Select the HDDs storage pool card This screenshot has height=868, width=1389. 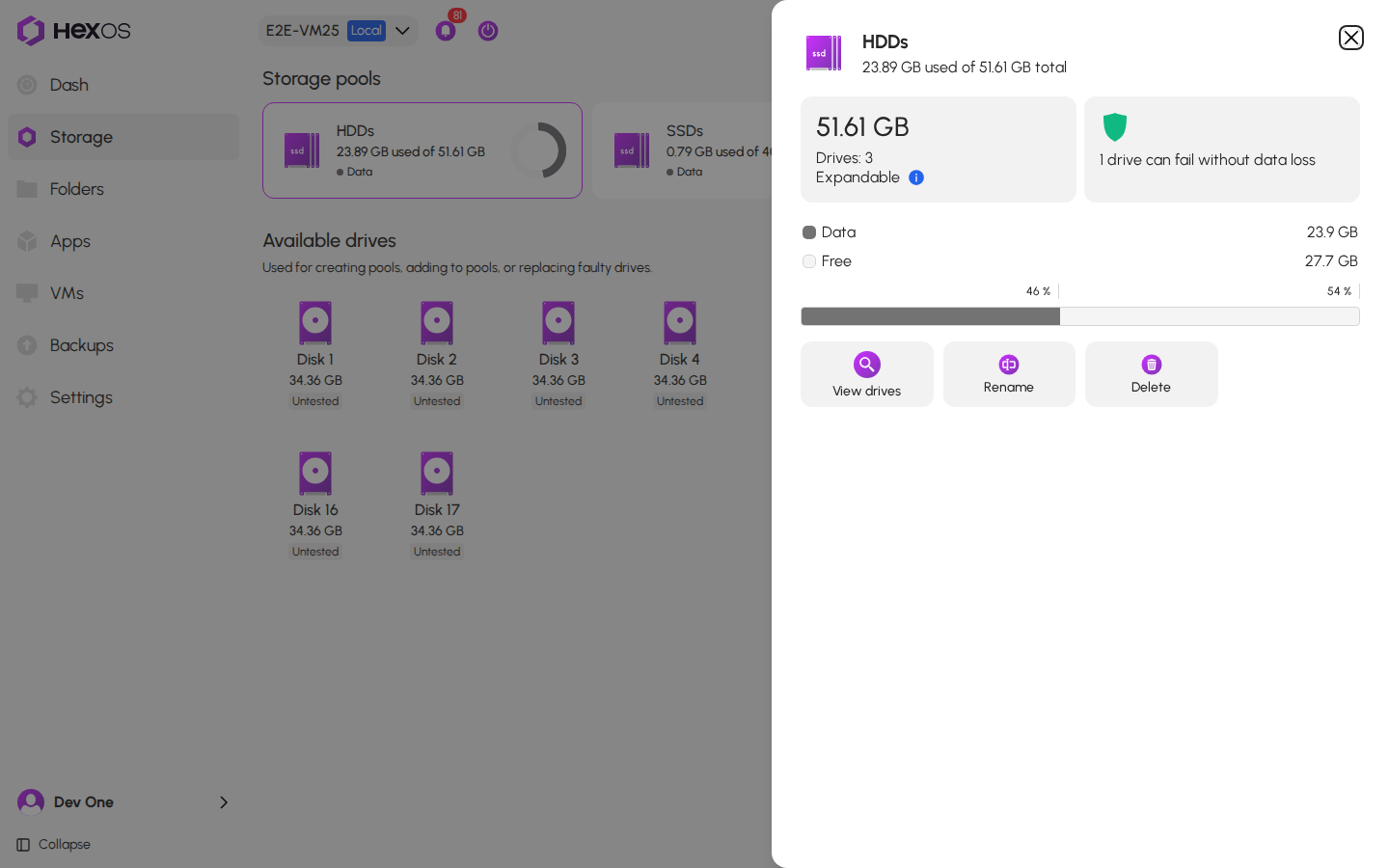[422, 150]
